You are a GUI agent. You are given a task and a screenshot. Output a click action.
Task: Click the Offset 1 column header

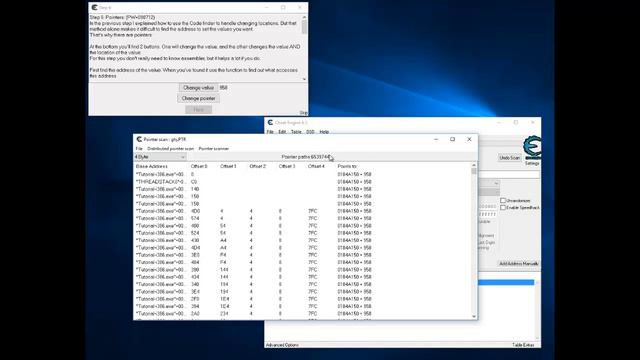tap(228, 166)
